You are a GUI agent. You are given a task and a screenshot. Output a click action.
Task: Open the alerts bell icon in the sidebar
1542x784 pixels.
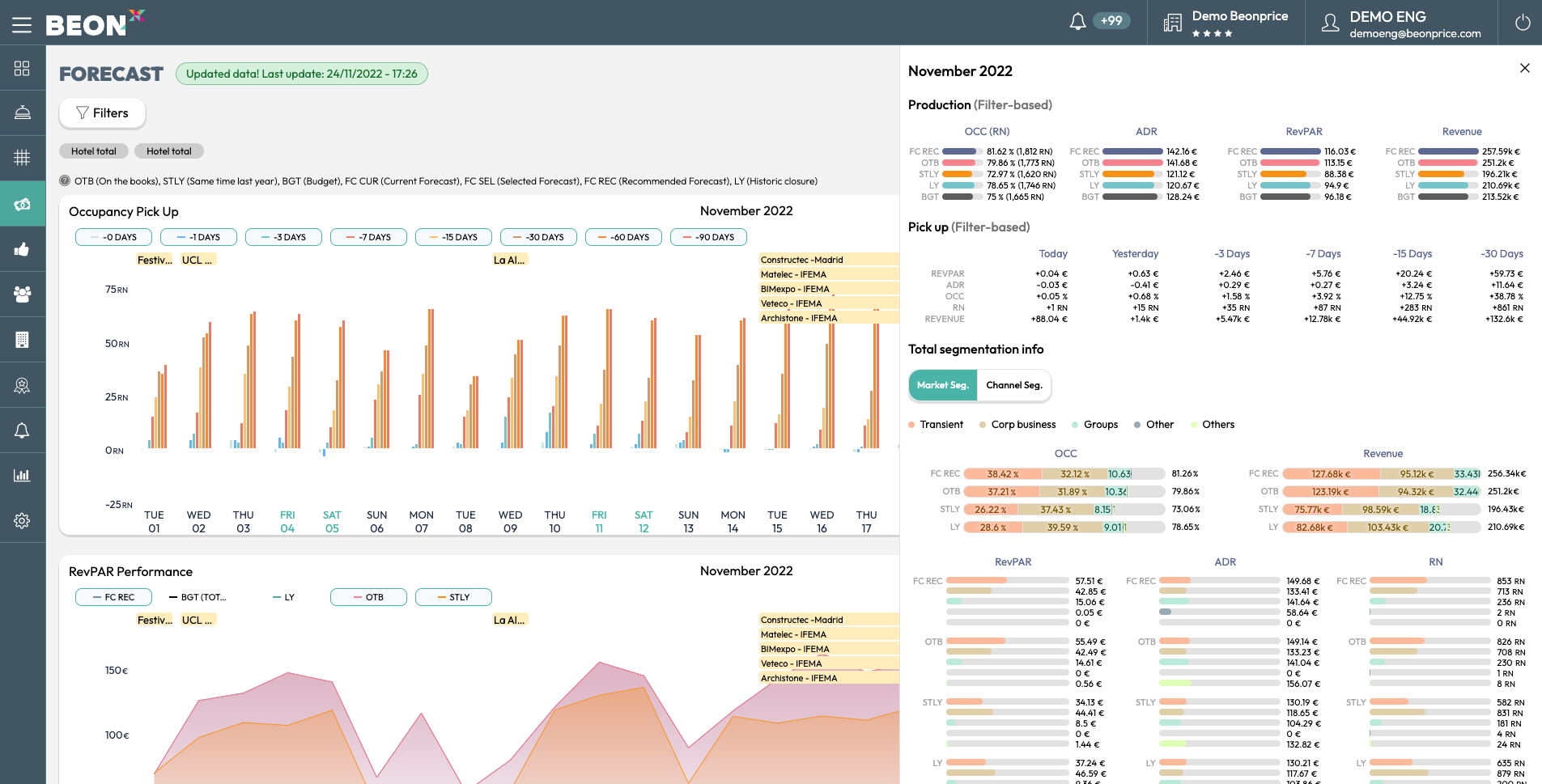point(22,430)
